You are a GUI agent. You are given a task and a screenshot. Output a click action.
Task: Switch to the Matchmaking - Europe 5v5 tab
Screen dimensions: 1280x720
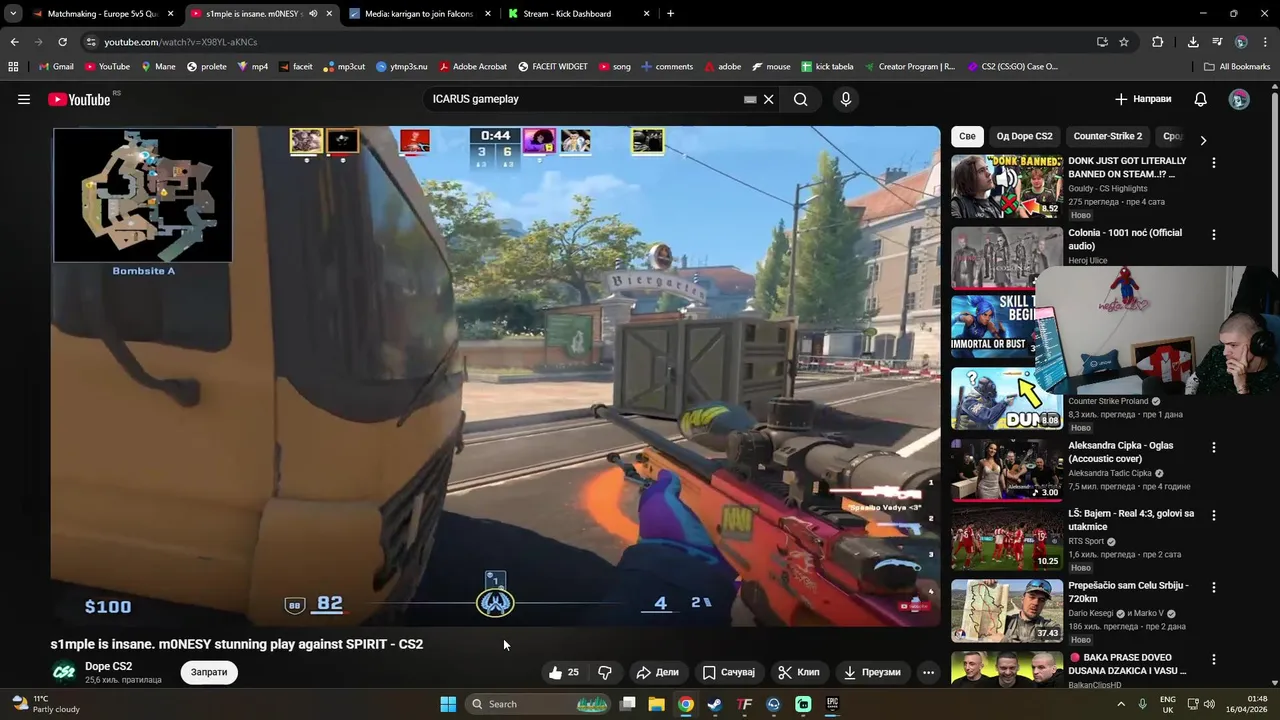103,14
